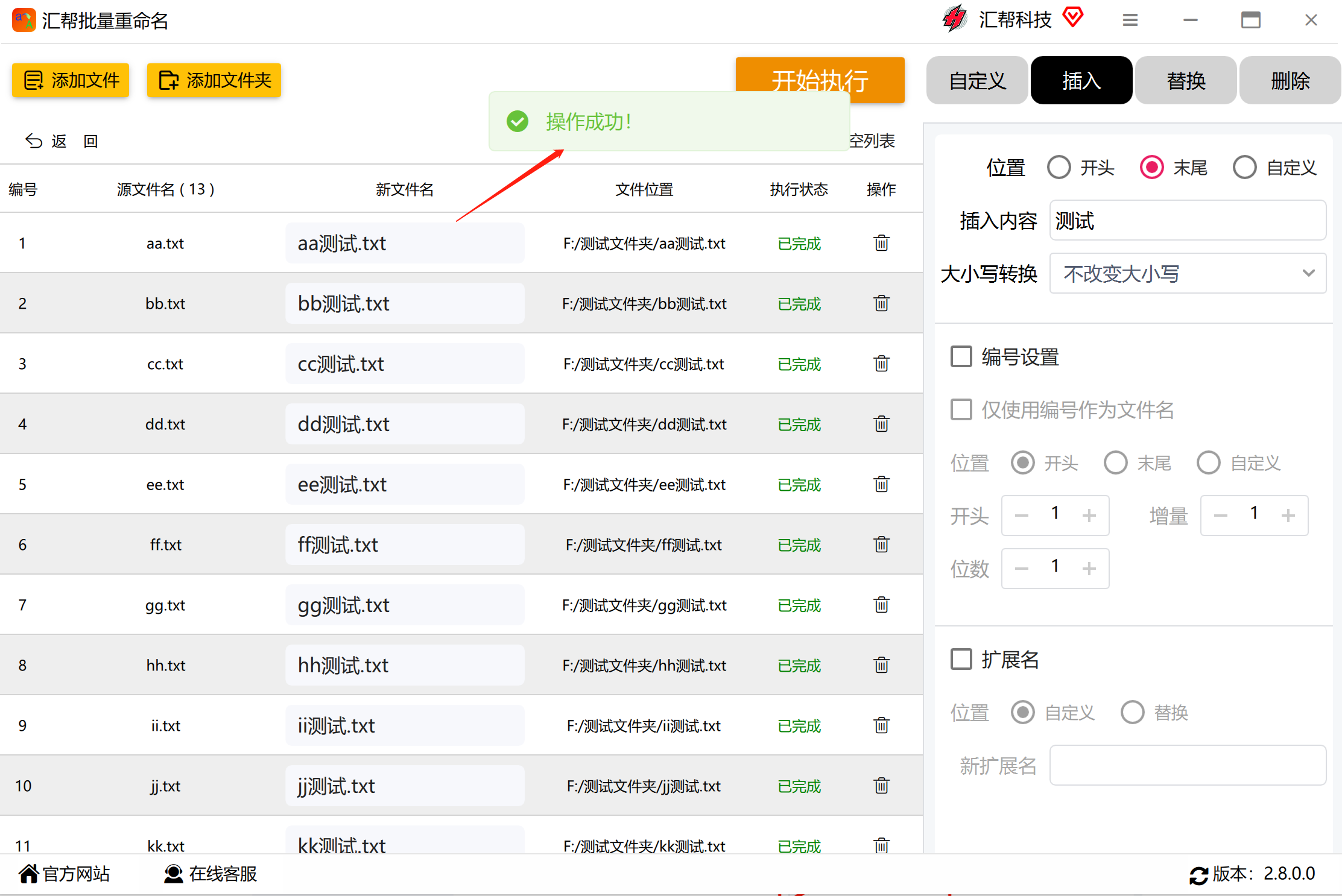Delete row kk.txt with trash icon
The height and width of the screenshot is (896, 1342).
(881, 845)
